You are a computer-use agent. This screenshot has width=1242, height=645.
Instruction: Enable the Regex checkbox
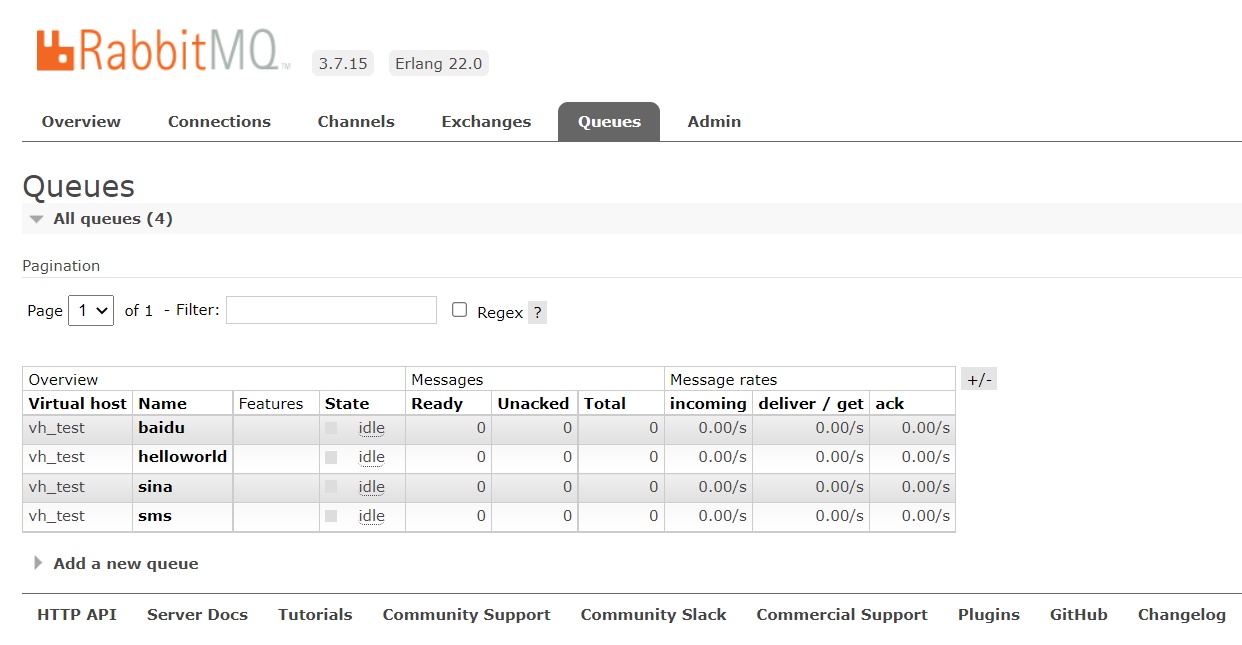460,310
